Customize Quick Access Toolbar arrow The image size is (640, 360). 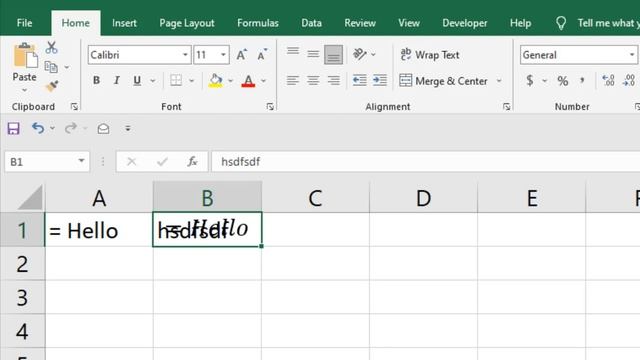pyautogui.click(x=128, y=129)
